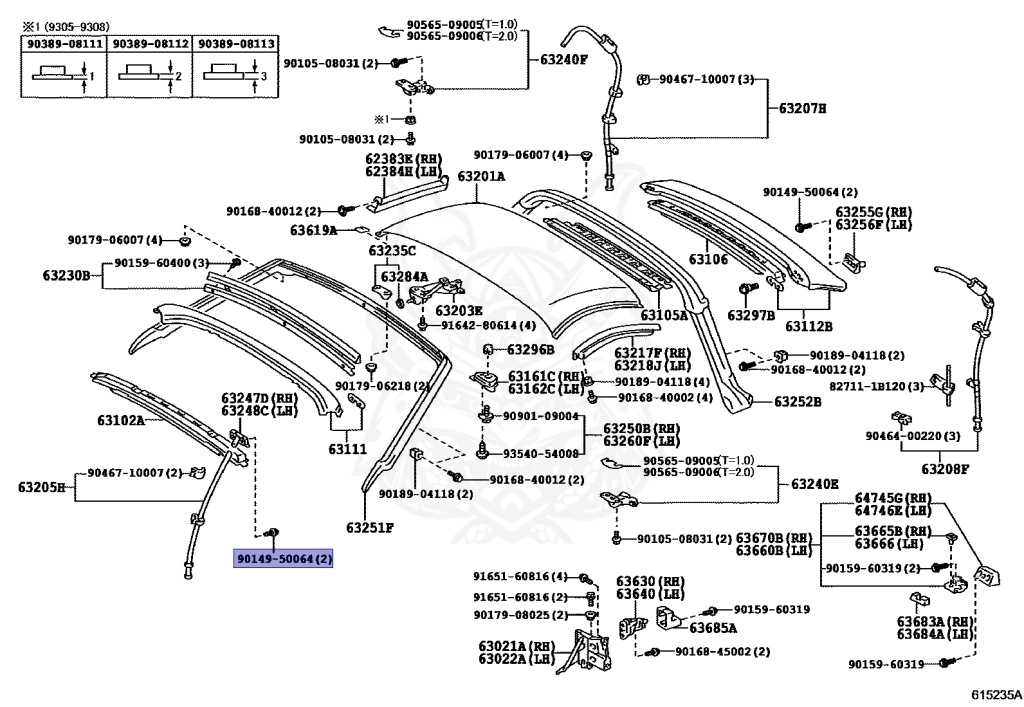1024x707 pixels.
Task: Click the 63619A label
Action: click(x=313, y=230)
